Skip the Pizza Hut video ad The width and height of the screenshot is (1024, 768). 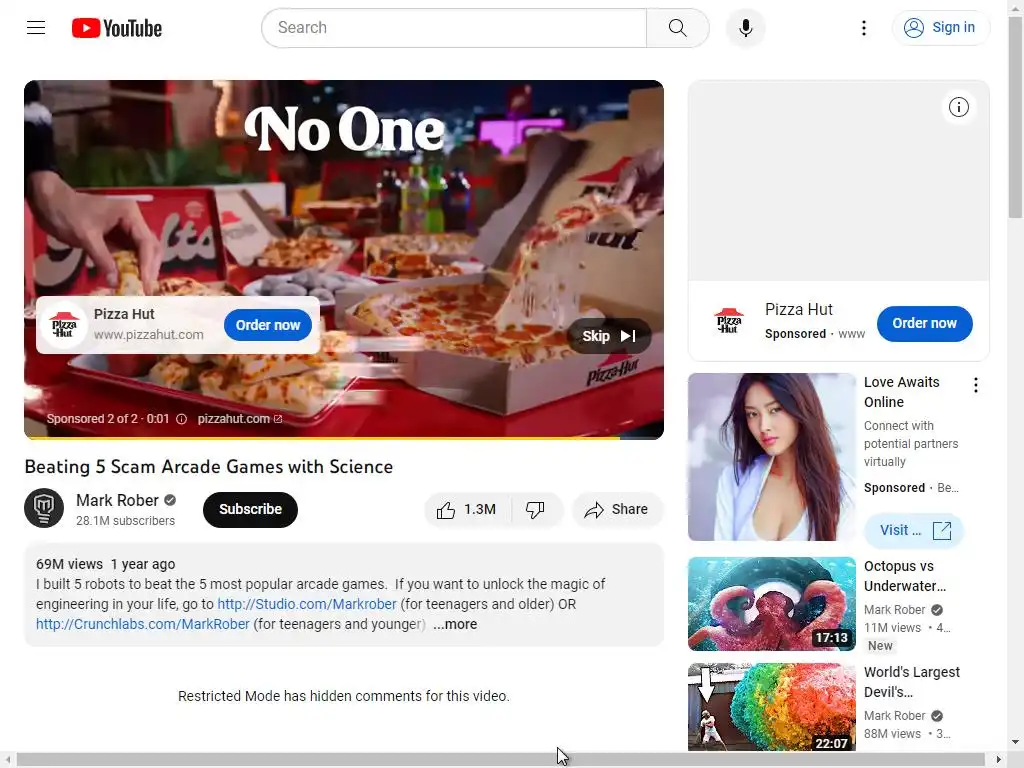609,336
